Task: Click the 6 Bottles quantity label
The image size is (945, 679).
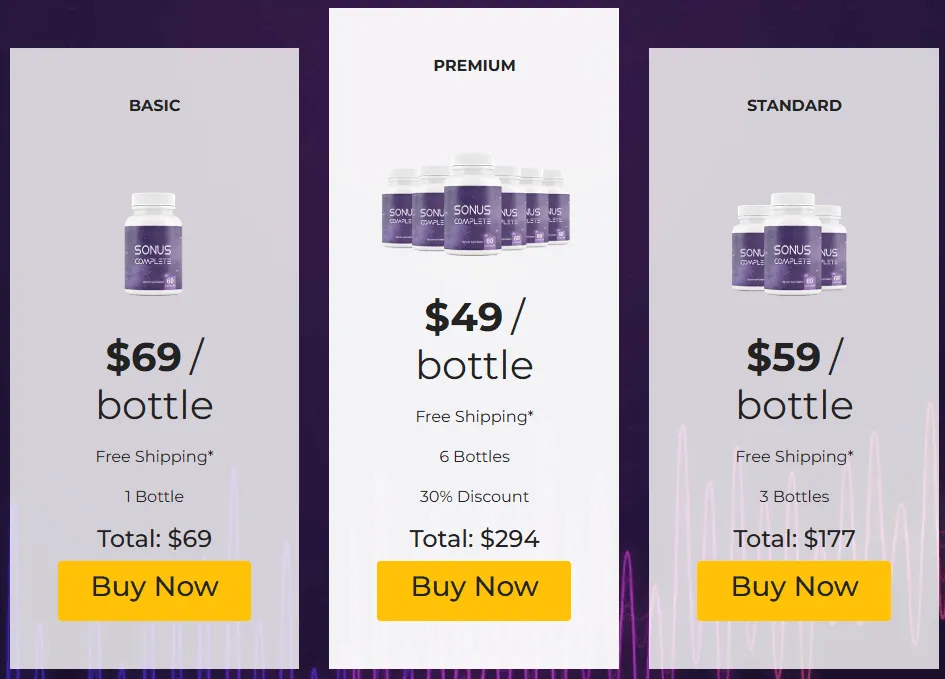Action: coord(473,456)
